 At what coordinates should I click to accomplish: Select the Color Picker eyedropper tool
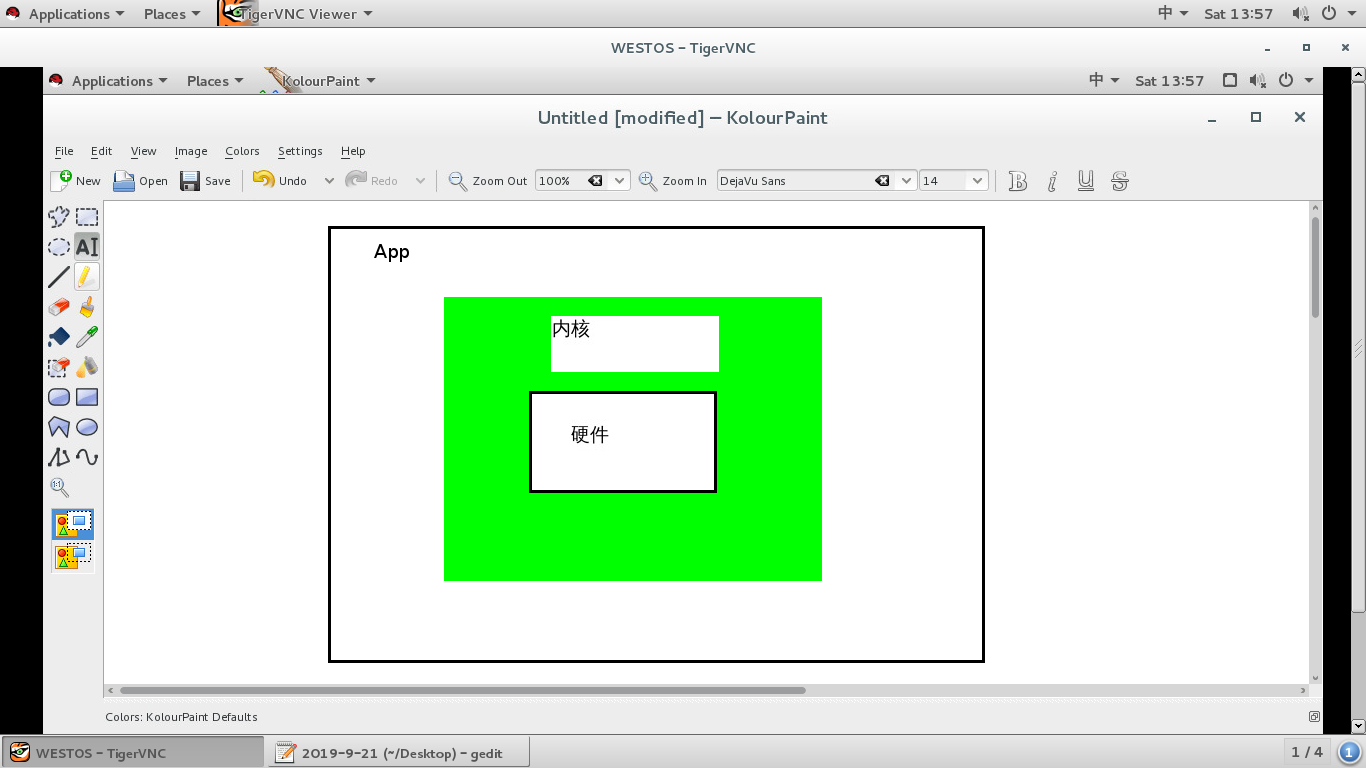click(x=87, y=337)
